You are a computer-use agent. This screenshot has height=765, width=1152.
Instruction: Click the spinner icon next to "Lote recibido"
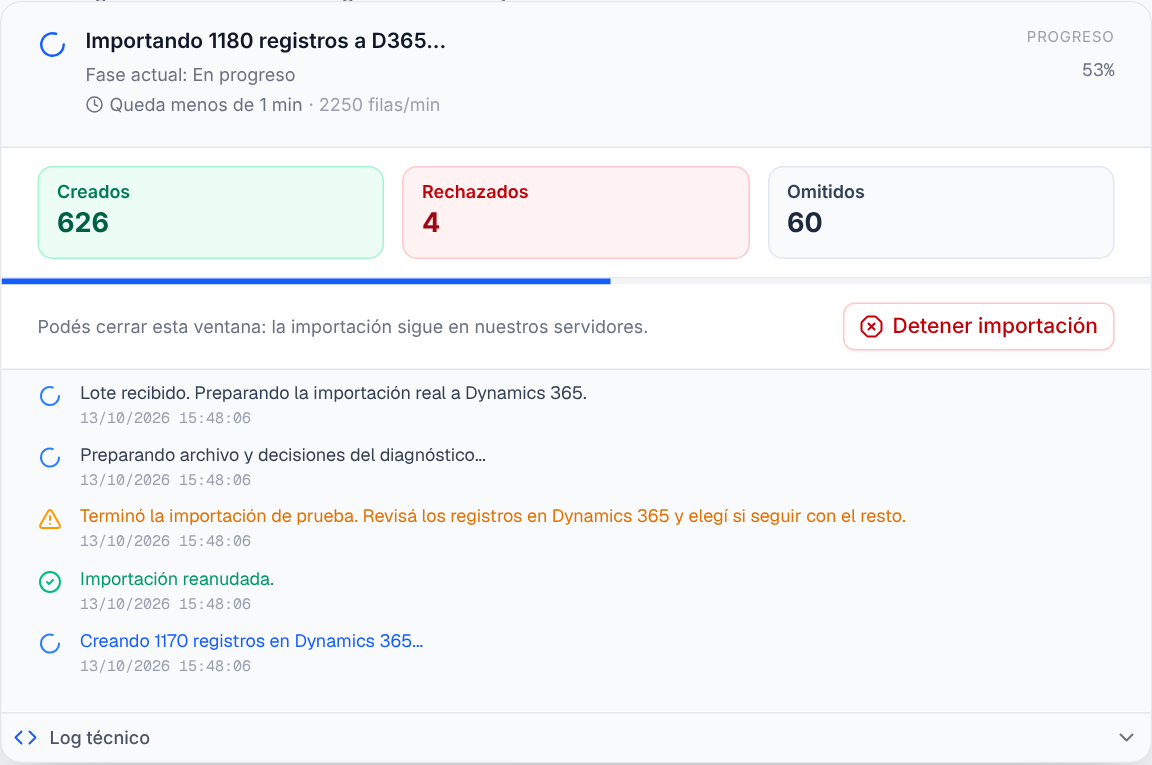point(50,396)
